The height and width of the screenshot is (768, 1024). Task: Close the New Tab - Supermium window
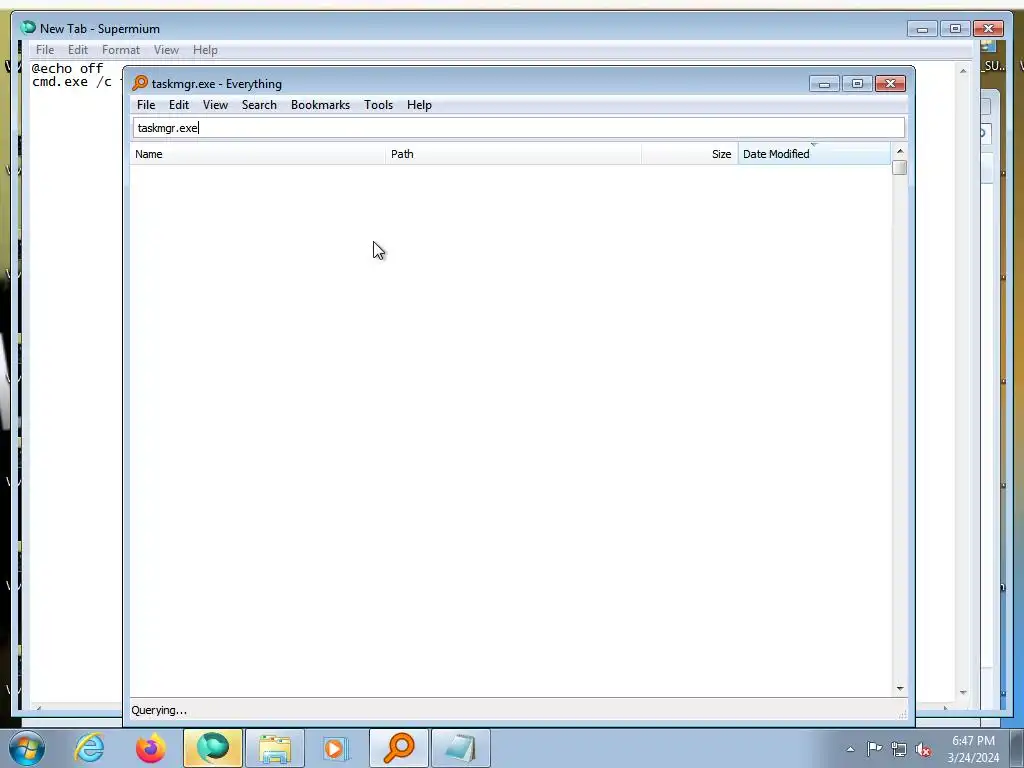point(988,29)
